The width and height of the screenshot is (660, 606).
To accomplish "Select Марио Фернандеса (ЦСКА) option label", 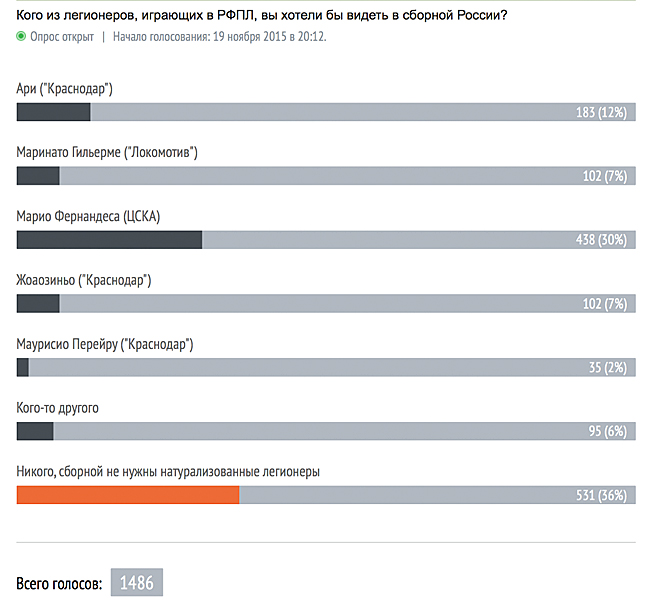I will point(88,216).
